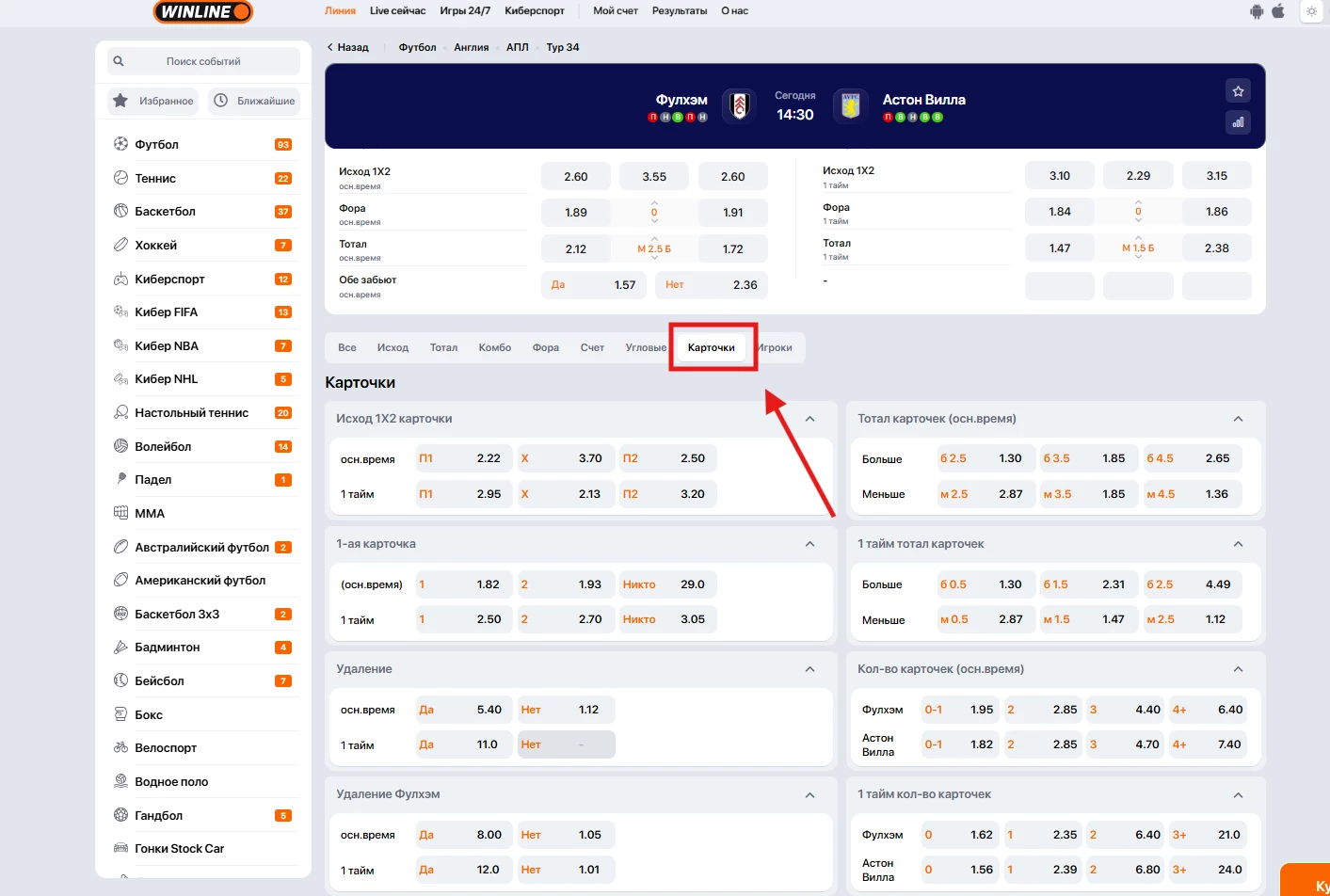Collapse Кол-во карточек (осн.время) section

click(x=1238, y=669)
